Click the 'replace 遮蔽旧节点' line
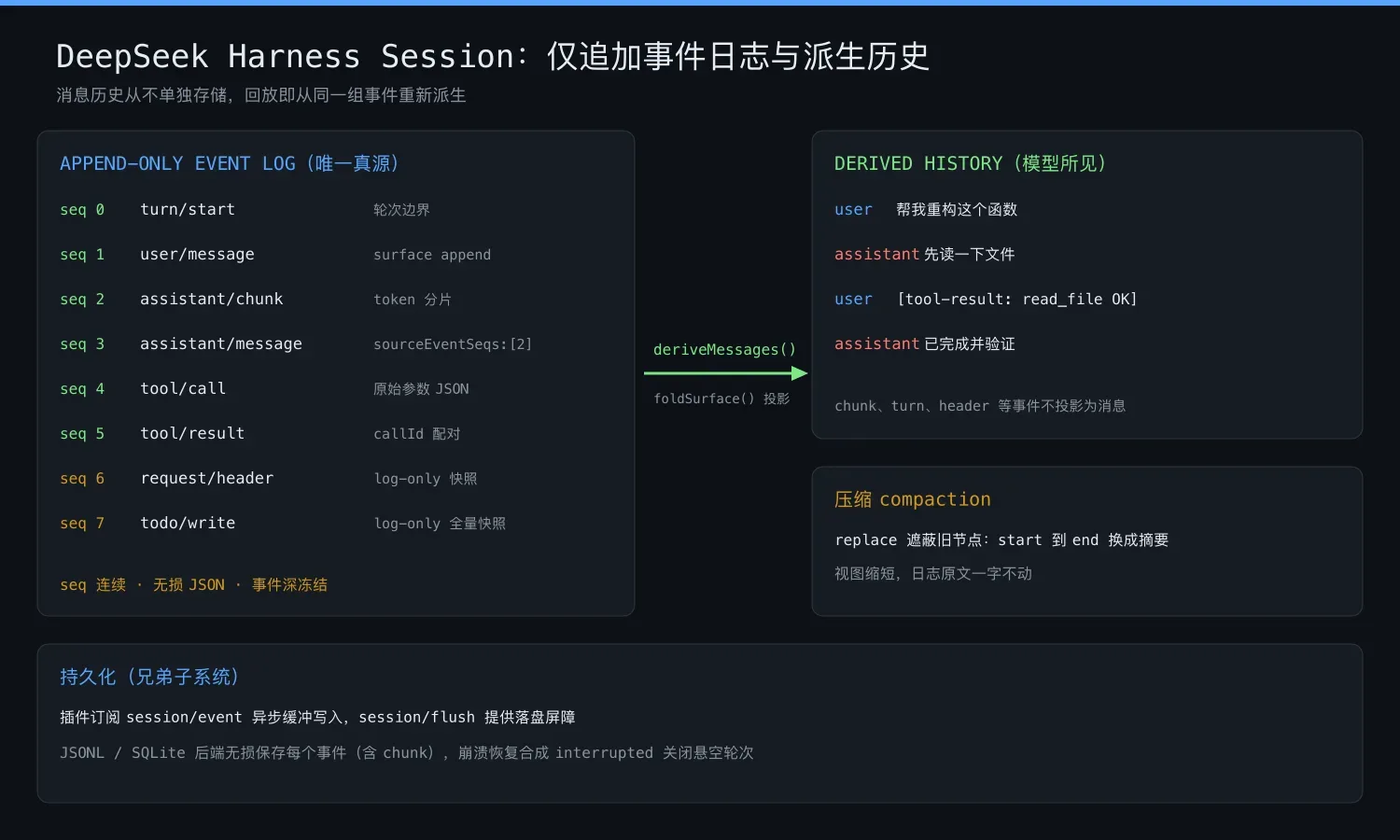This screenshot has width=1400, height=840. click(1001, 540)
